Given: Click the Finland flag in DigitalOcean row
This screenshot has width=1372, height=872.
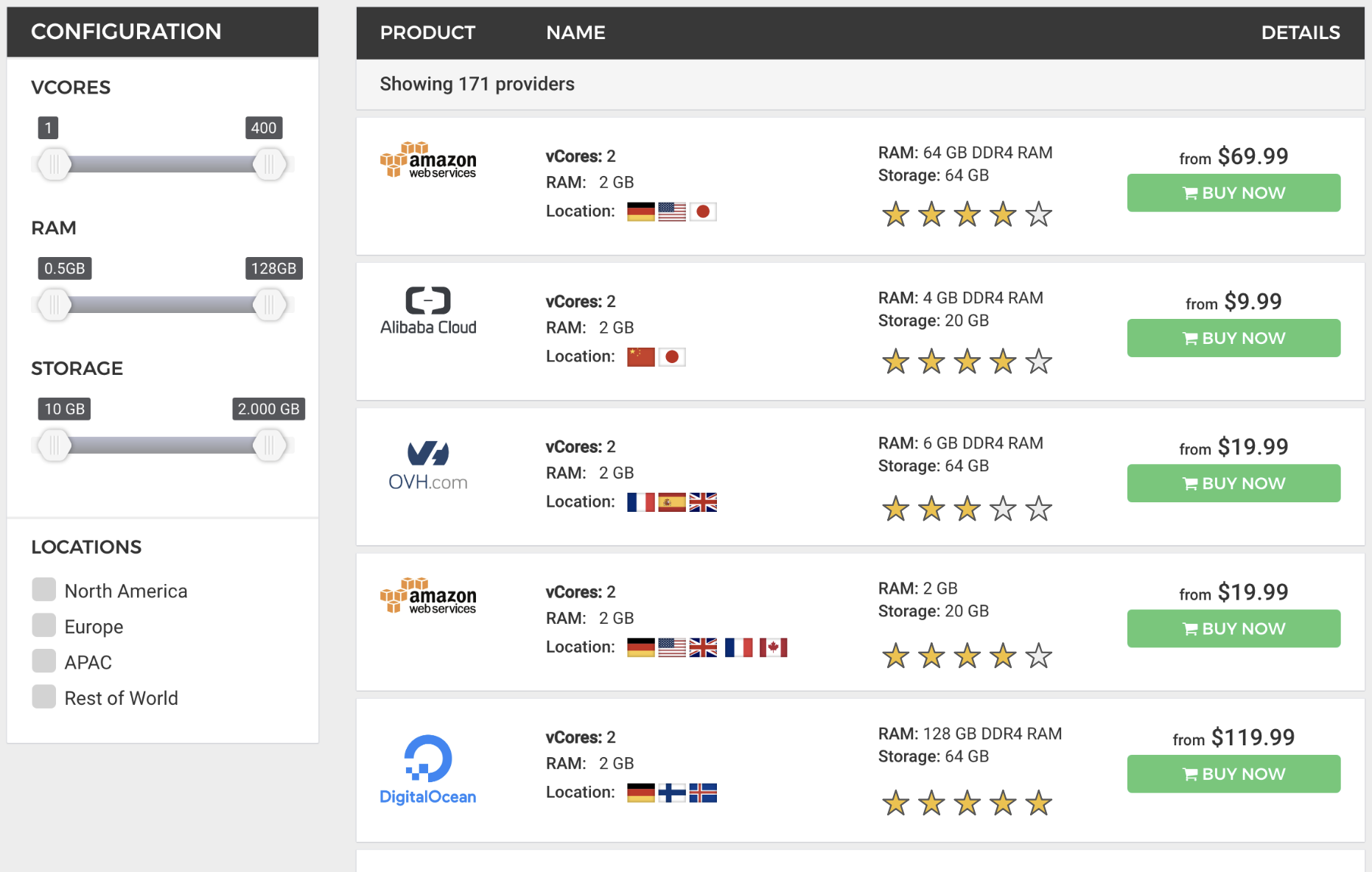Looking at the screenshot, I should (x=671, y=793).
